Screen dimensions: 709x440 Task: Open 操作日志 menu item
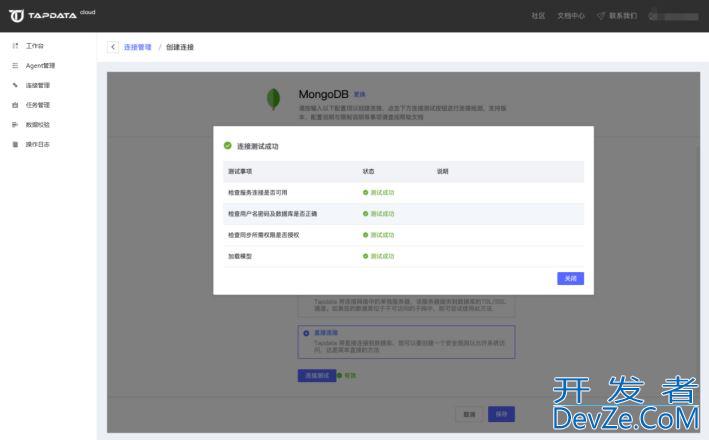tap(38, 144)
